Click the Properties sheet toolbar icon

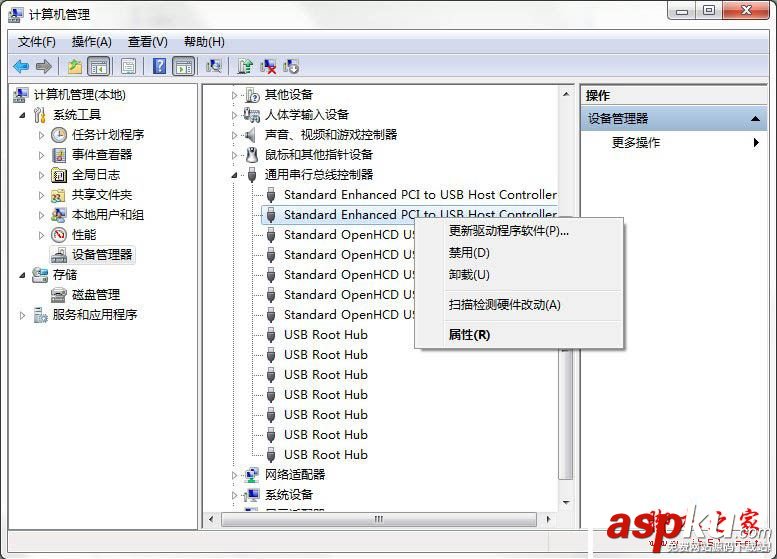pos(128,66)
